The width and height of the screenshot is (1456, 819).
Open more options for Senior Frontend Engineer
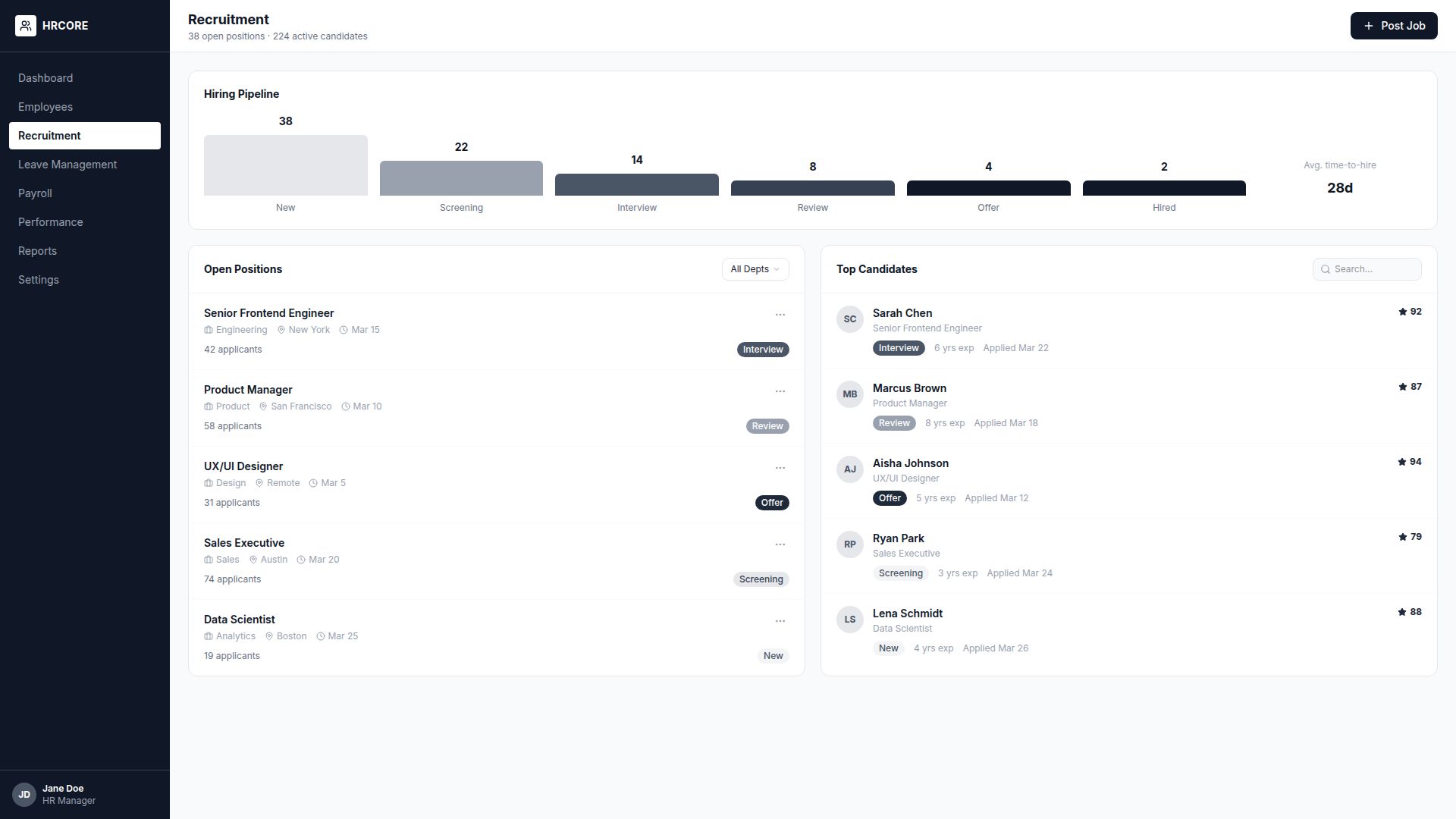tap(780, 315)
